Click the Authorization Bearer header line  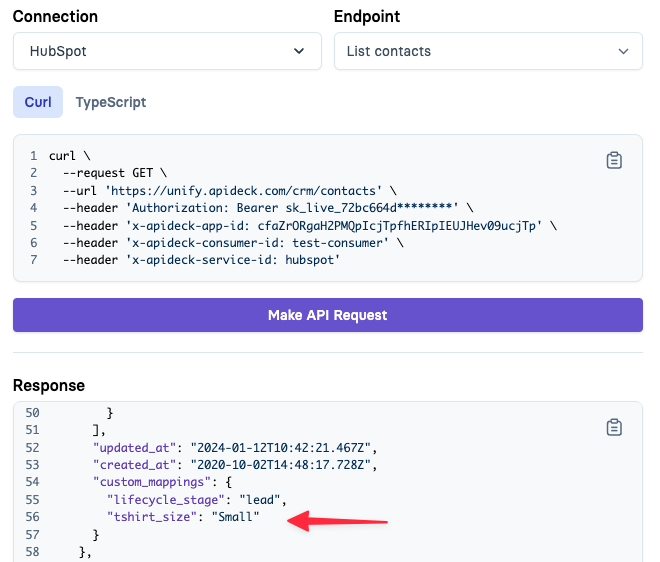(x=268, y=208)
